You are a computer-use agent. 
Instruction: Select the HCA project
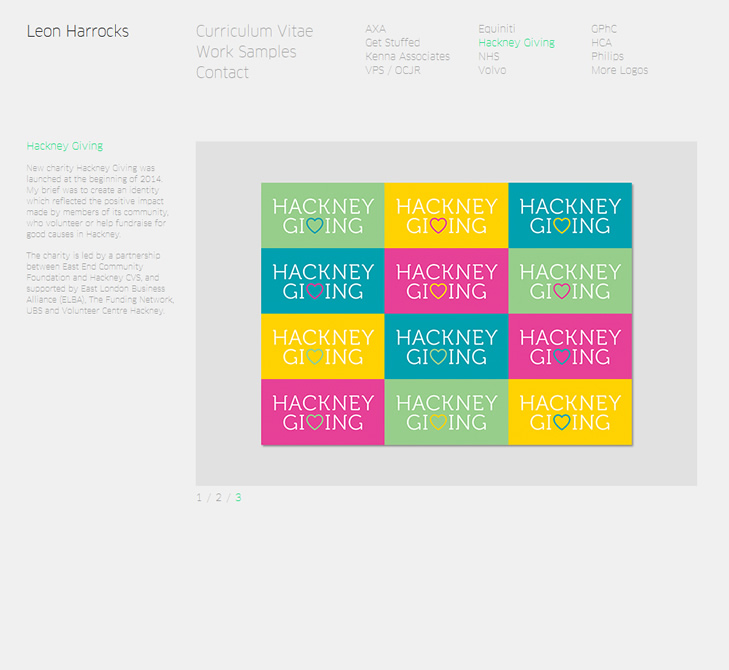pyautogui.click(x=601, y=43)
